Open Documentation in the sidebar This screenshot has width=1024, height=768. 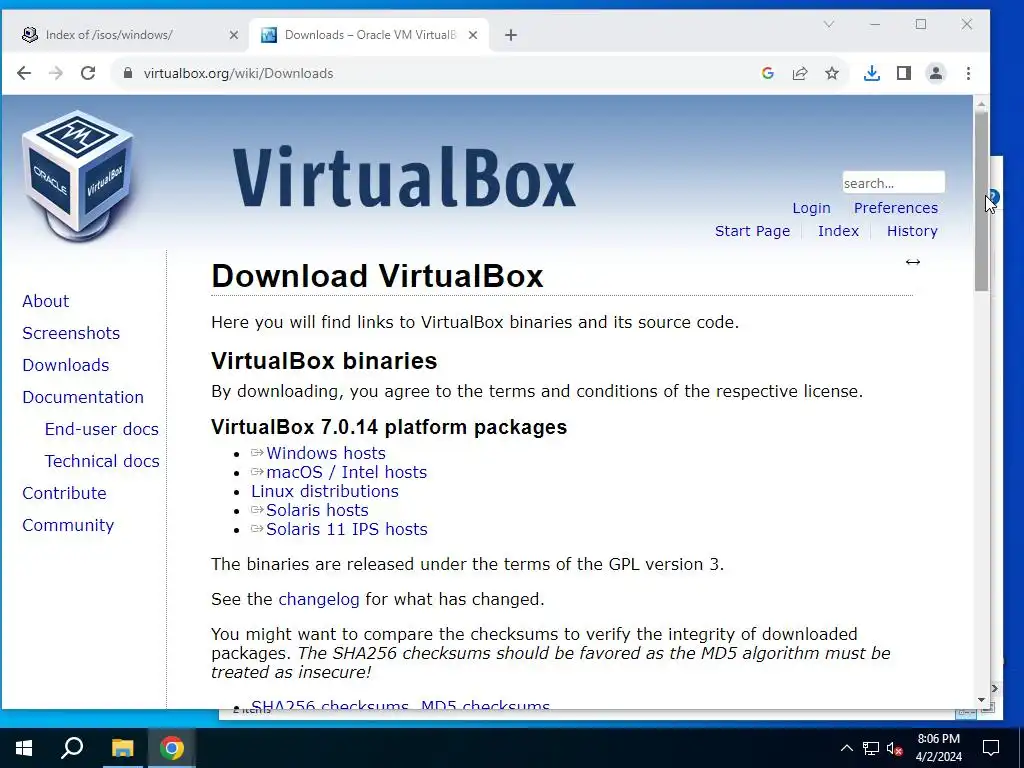(x=83, y=397)
